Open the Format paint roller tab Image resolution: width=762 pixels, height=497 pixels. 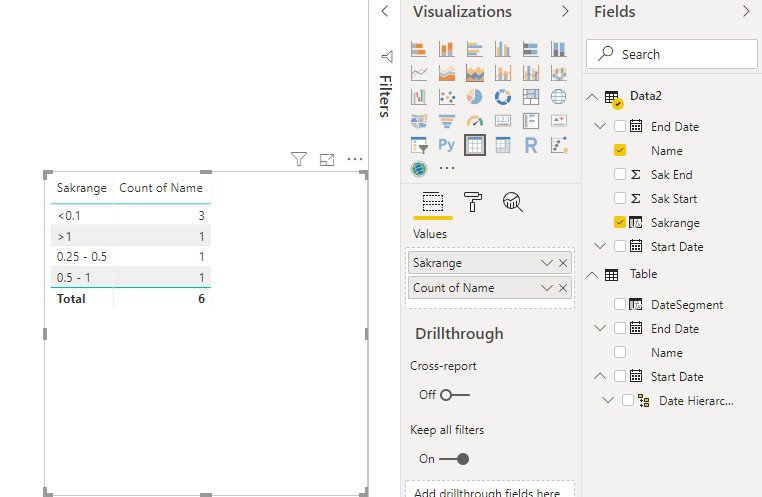coord(472,202)
